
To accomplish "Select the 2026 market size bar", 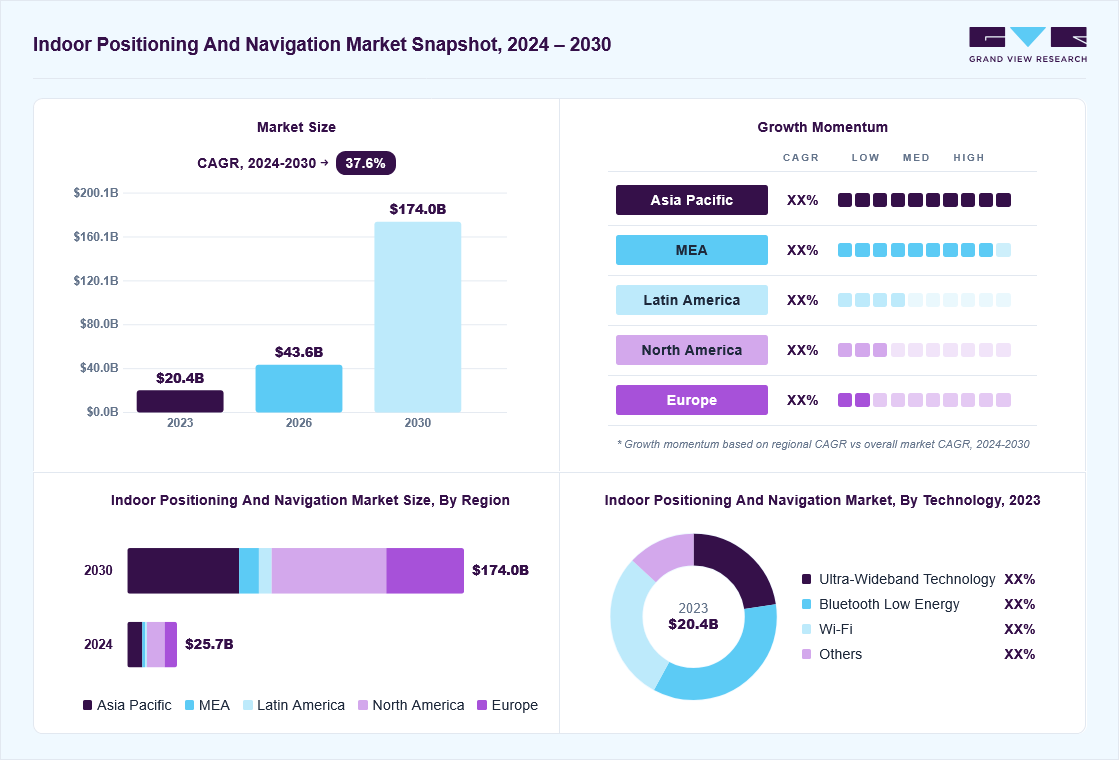I will pyautogui.click(x=299, y=389).
